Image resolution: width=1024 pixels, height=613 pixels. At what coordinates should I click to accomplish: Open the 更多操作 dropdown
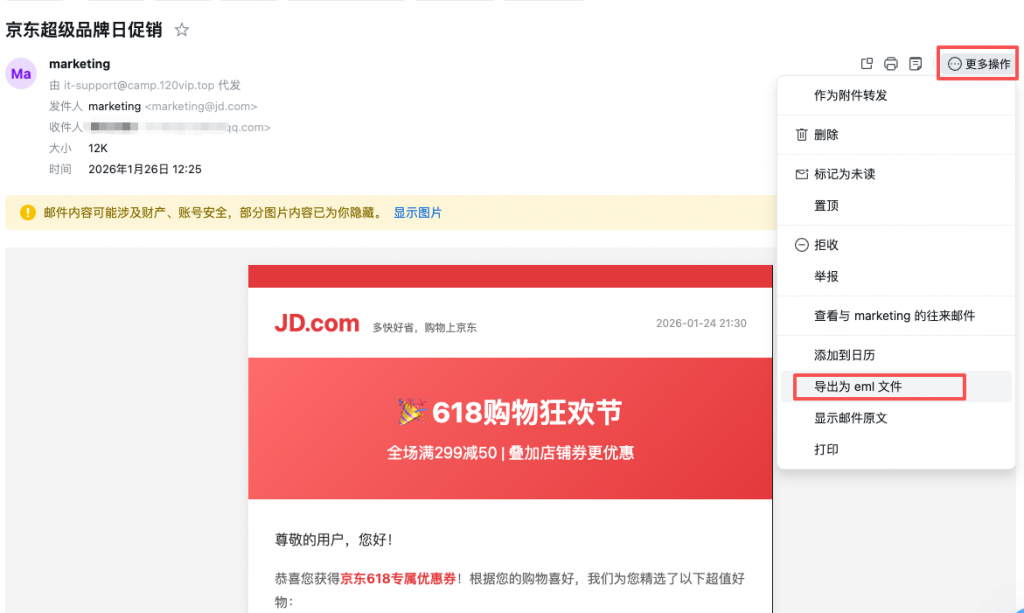pos(978,64)
